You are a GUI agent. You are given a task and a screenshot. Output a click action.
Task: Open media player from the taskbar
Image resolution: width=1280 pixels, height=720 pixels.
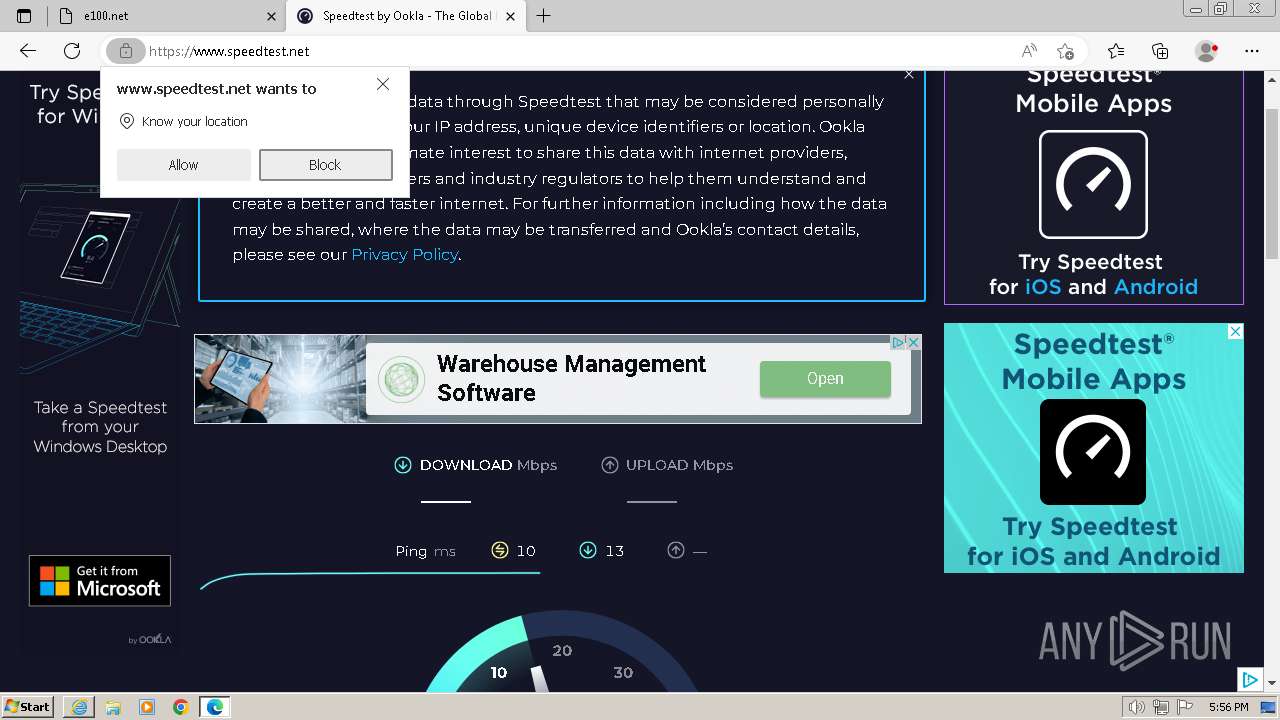point(147,707)
